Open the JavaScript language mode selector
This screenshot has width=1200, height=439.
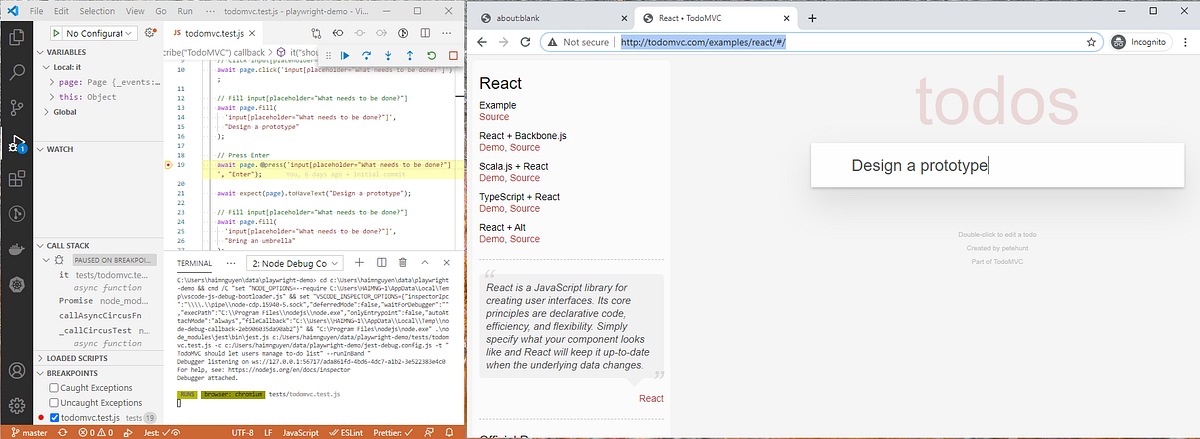pyautogui.click(x=299, y=432)
